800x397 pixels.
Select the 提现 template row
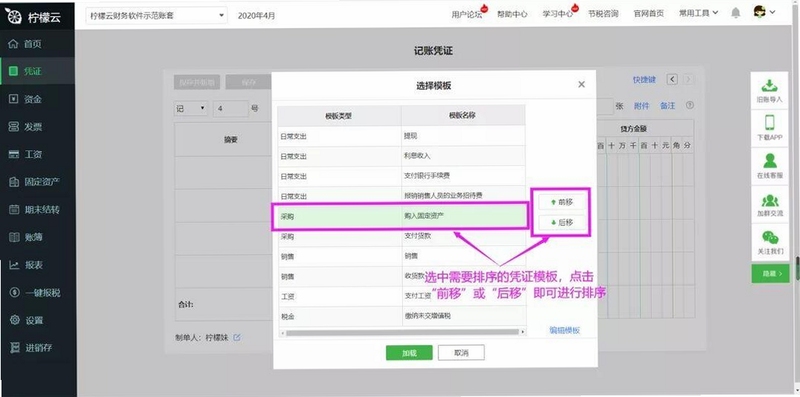tap(402, 136)
